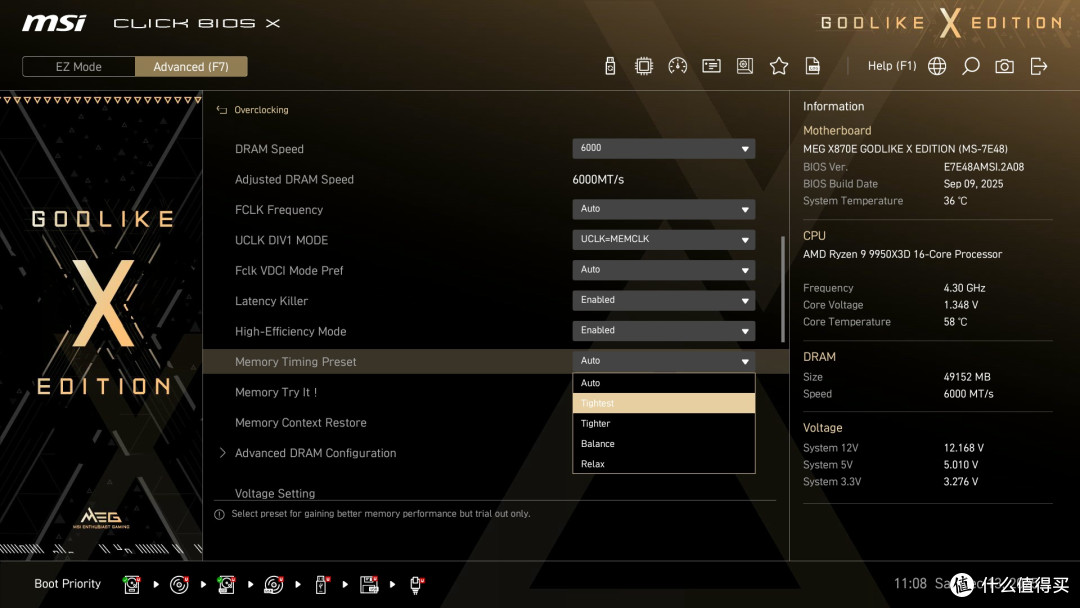
Task: Open the hardware monitor gauge icon
Action: [677, 66]
